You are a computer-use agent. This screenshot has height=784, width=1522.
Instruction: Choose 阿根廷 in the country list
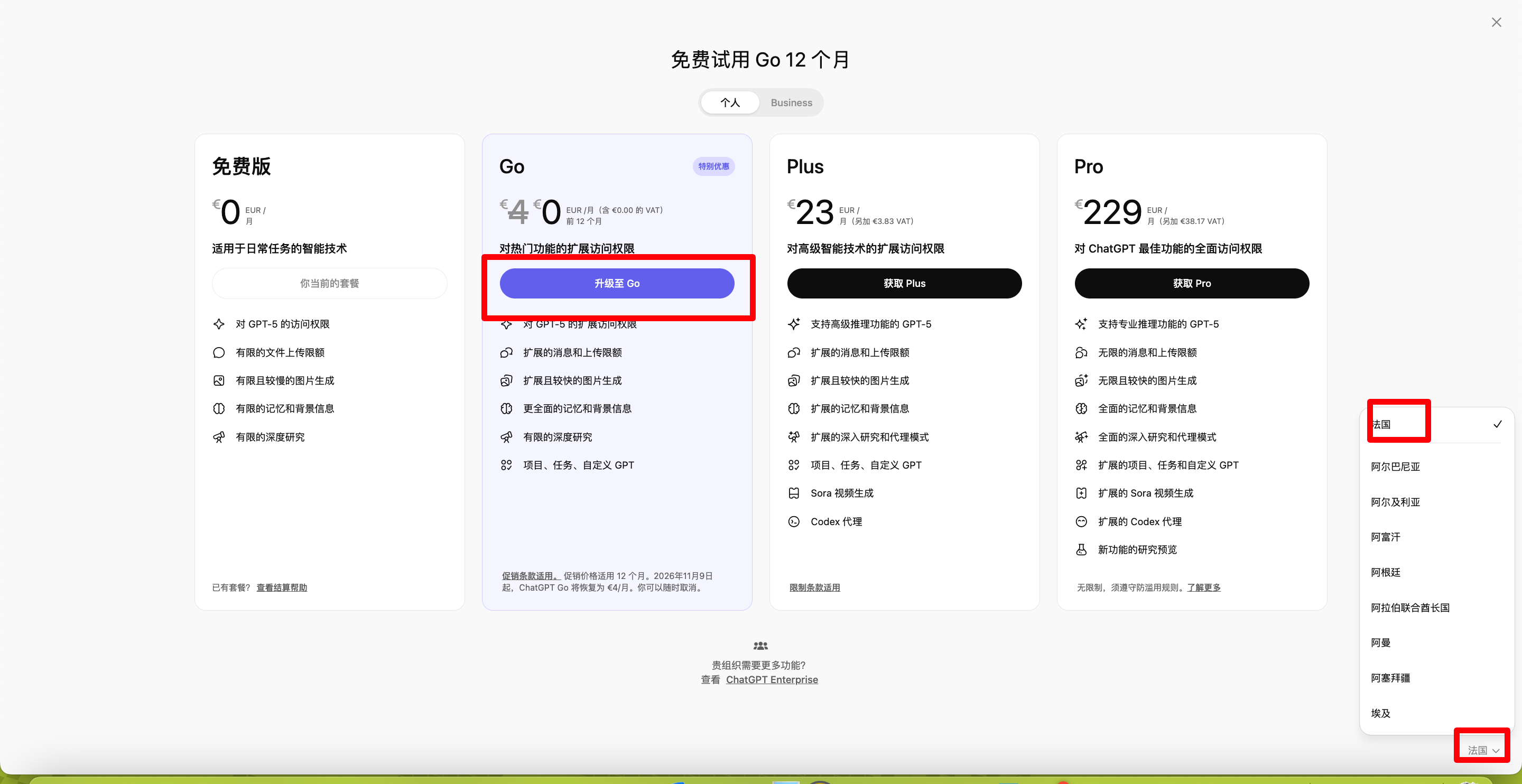pos(1386,573)
